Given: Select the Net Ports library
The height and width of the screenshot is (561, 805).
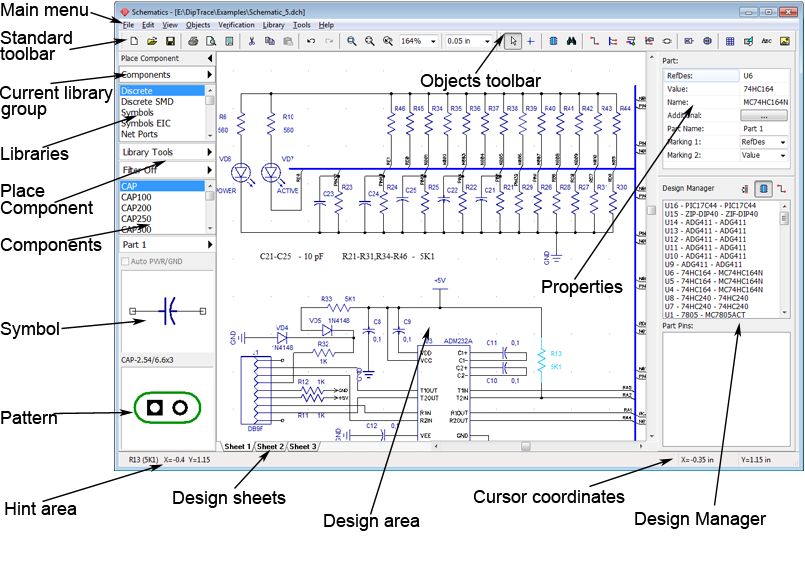Looking at the screenshot, I should pos(139,134).
